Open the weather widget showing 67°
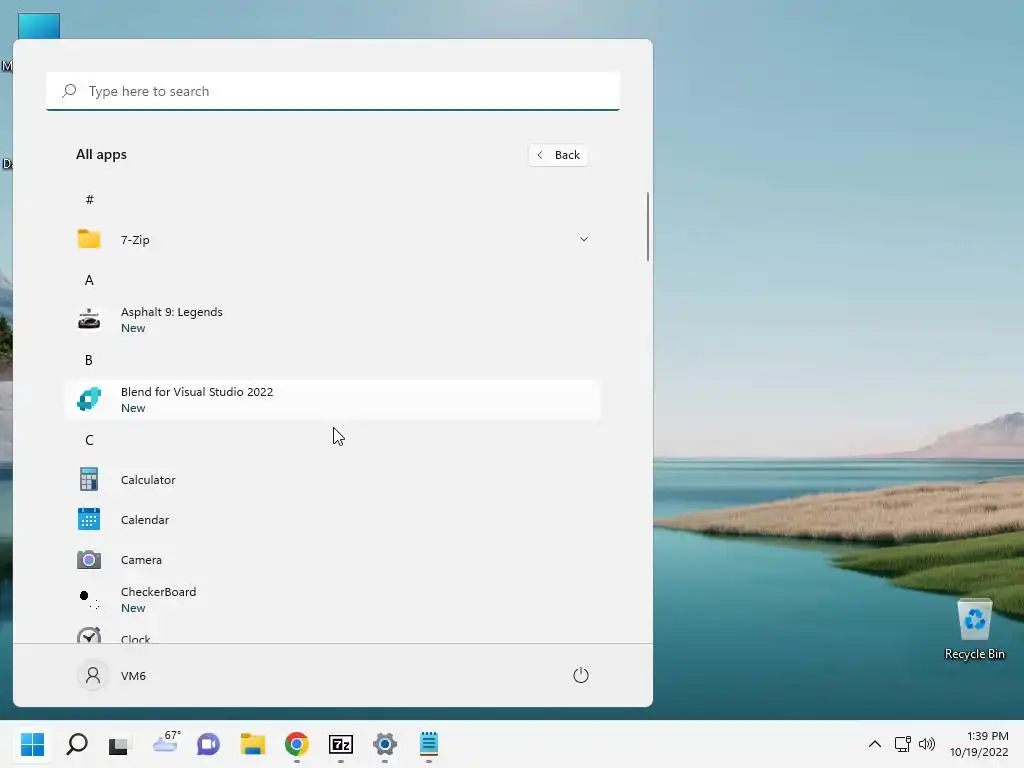Viewport: 1024px width, 768px height. [x=166, y=743]
